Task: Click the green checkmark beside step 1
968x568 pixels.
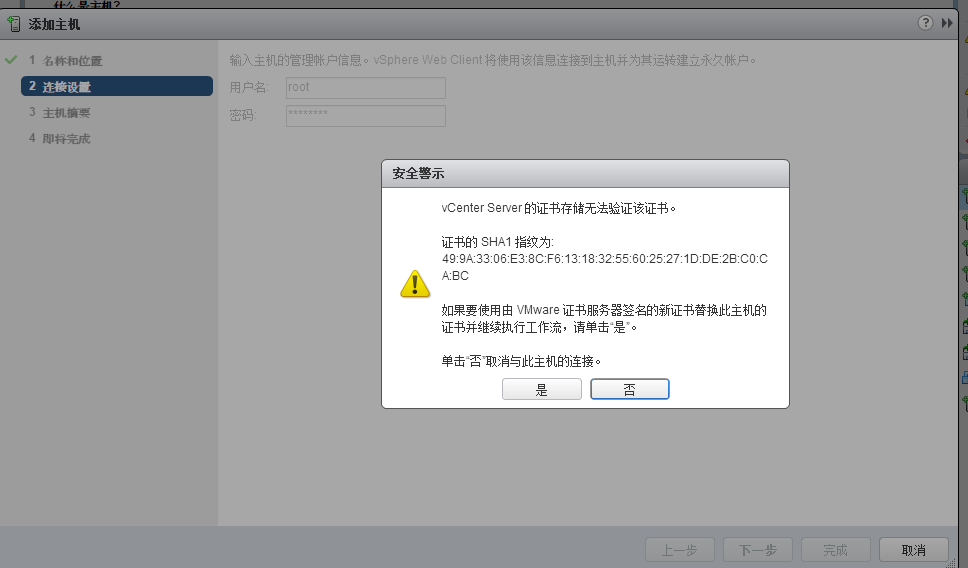Action: (x=10, y=60)
